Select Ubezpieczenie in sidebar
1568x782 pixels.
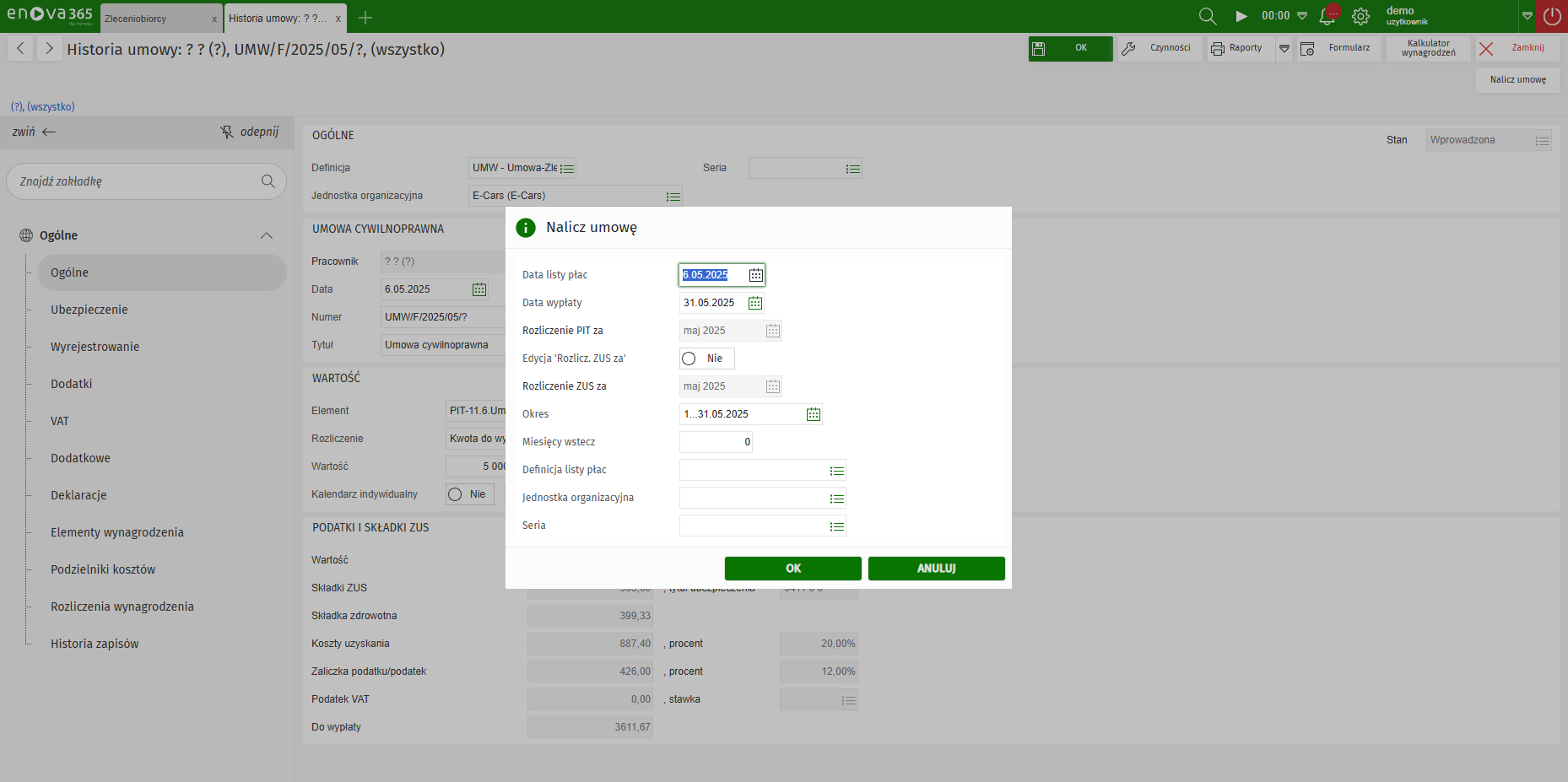[x=89, y=310]
